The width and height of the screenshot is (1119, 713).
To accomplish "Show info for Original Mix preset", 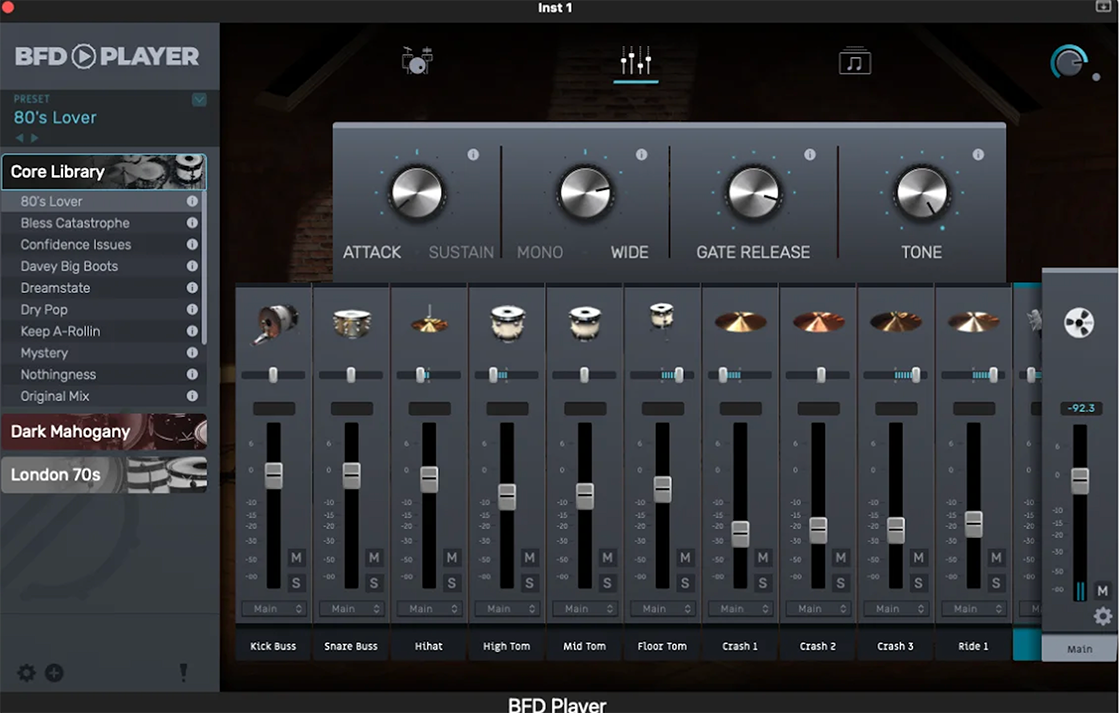I will click(x=192, y=395).
